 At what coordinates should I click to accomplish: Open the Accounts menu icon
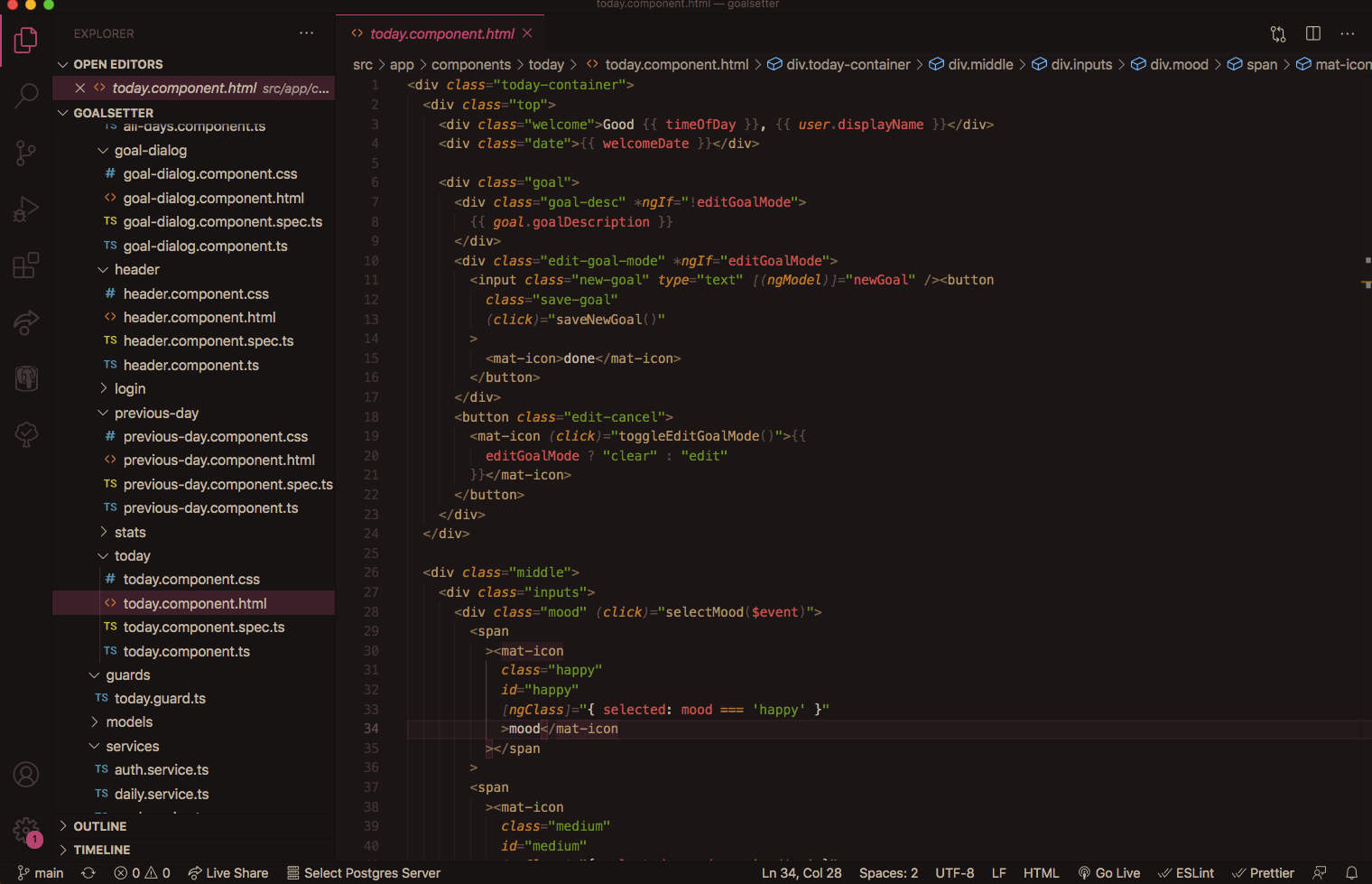coord(26,775)
